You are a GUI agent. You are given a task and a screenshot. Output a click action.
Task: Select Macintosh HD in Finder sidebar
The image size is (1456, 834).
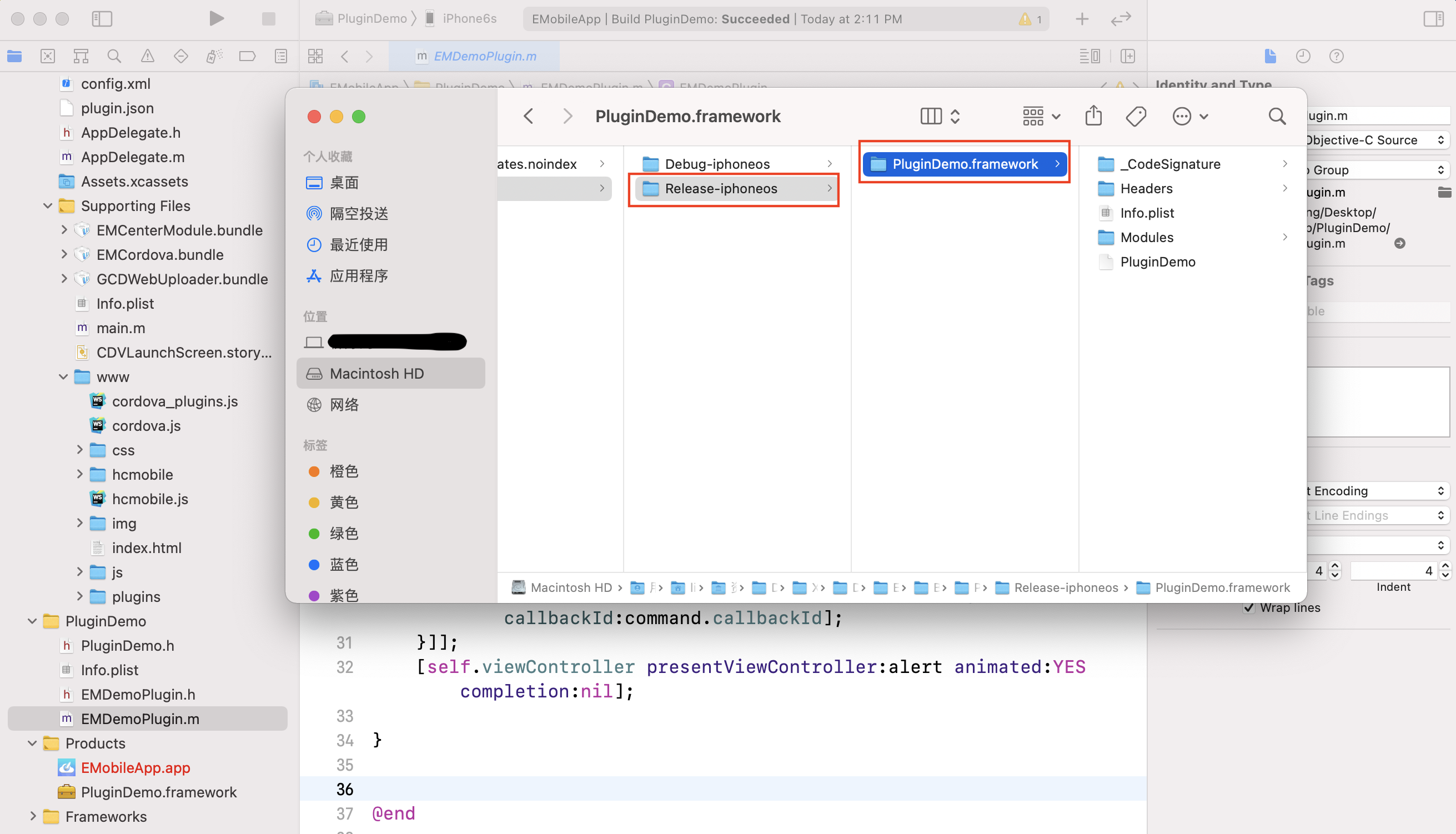pos(390,374)
